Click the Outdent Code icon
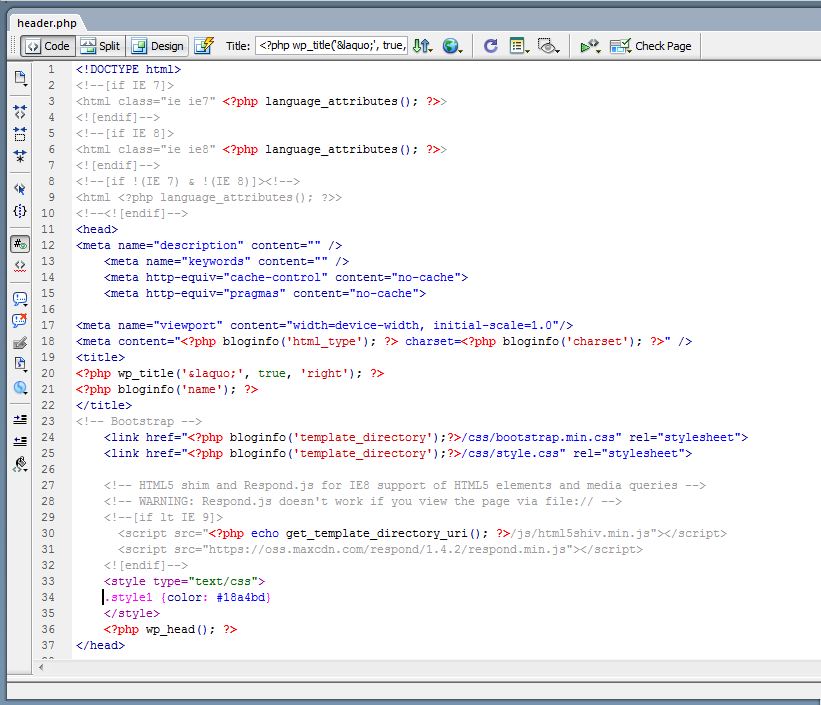821x705 pixels. (20, 442)
